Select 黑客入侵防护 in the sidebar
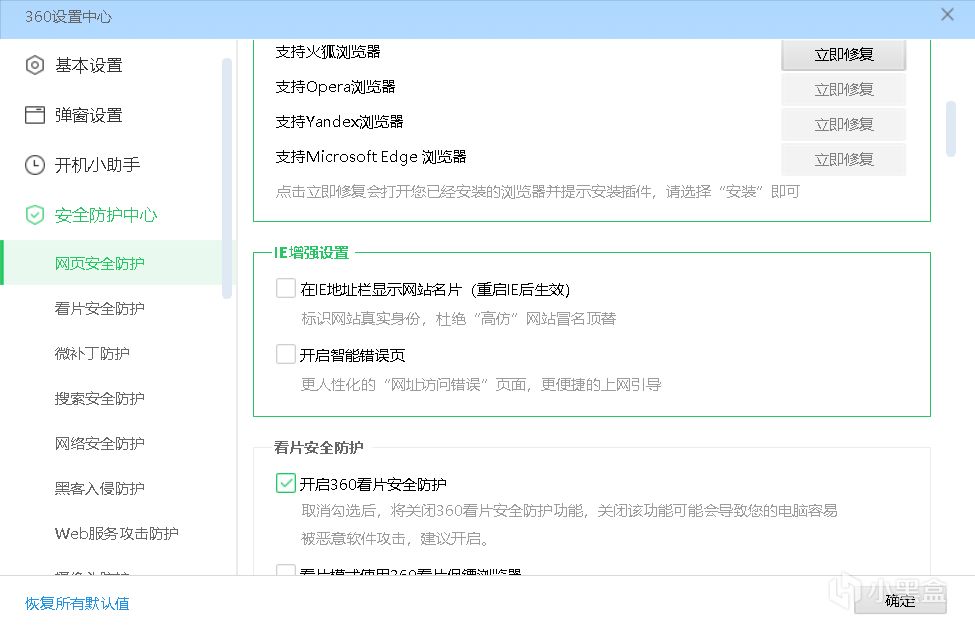Viewport: 975px width, 625px height. [99, 489]
